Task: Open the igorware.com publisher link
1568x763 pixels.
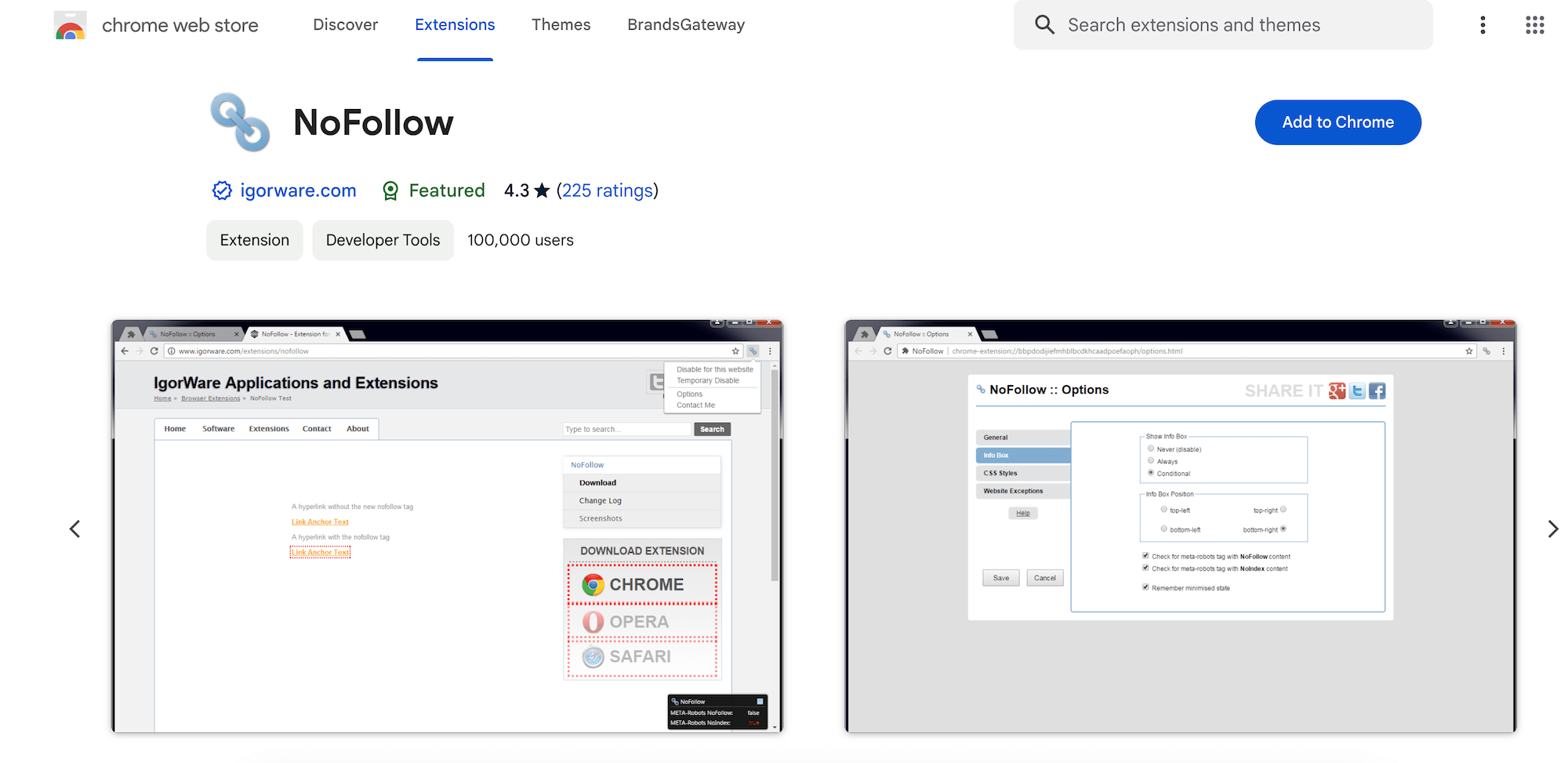Action: point(298,191)
